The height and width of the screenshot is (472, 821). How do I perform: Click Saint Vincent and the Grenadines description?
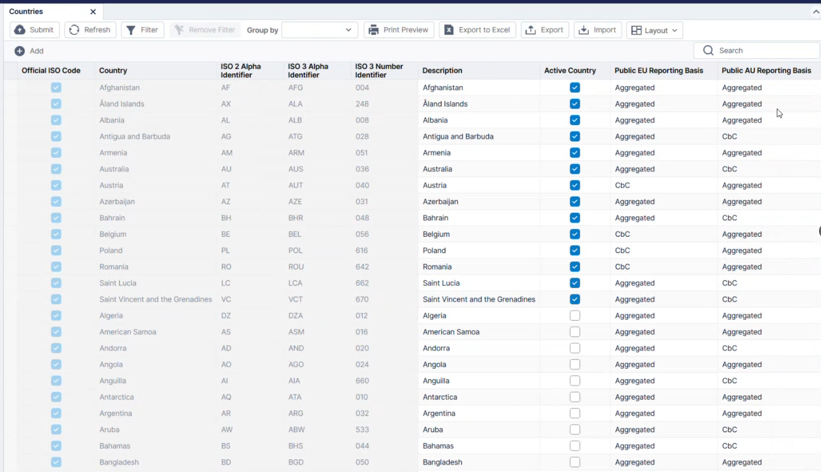point(479,299)
